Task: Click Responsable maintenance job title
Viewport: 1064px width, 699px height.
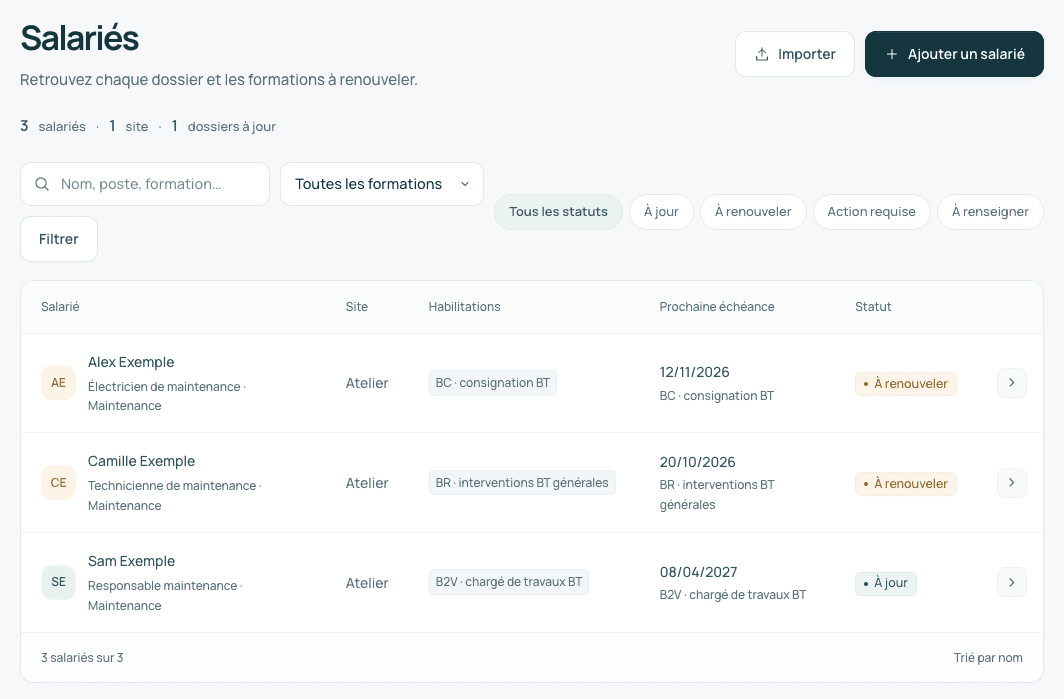Action: point(162,586)
